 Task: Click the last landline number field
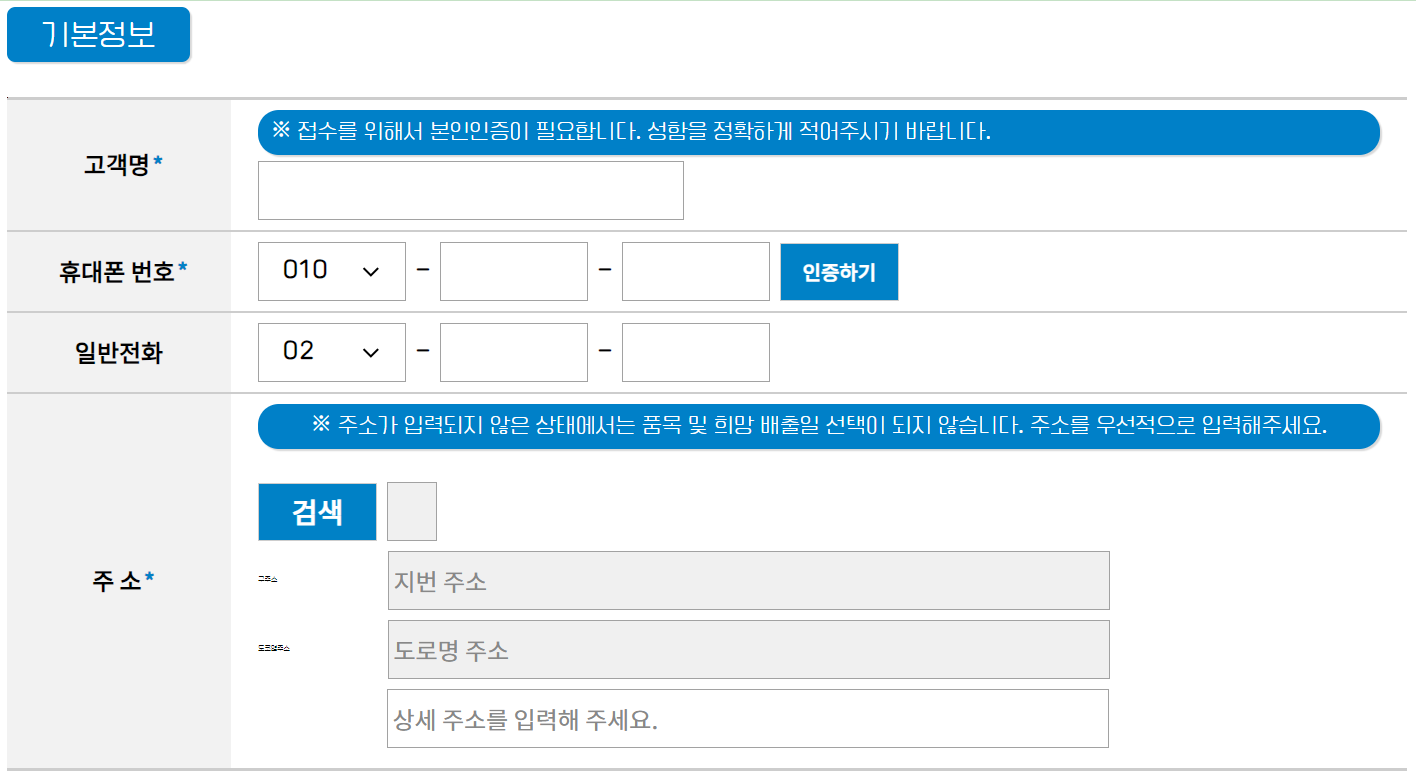[x=695, y=352]
